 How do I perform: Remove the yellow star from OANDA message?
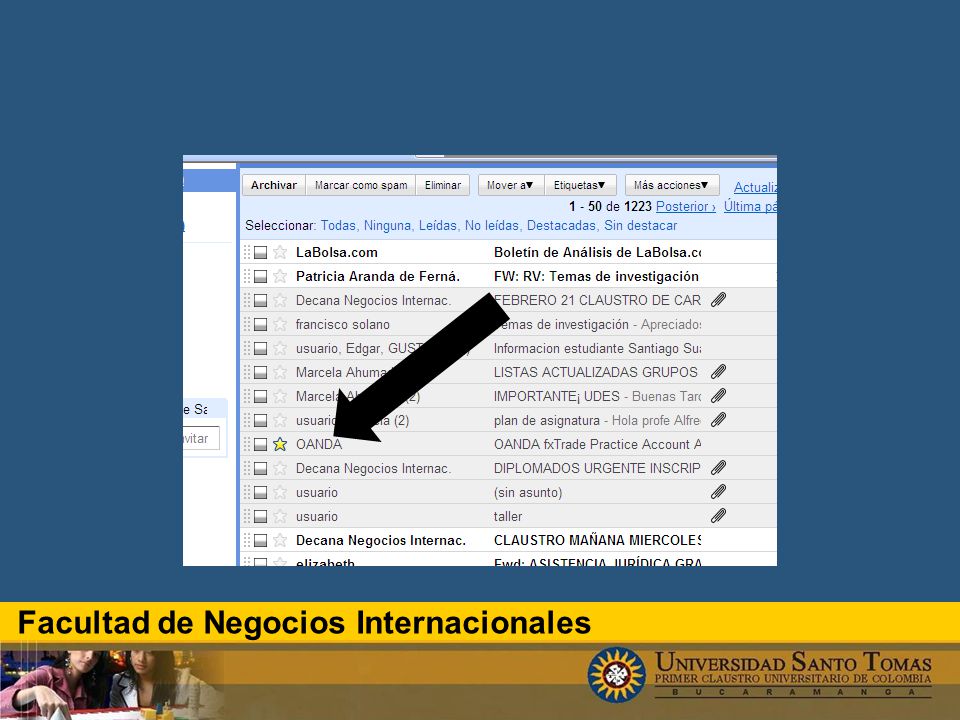tap(280, 444)
